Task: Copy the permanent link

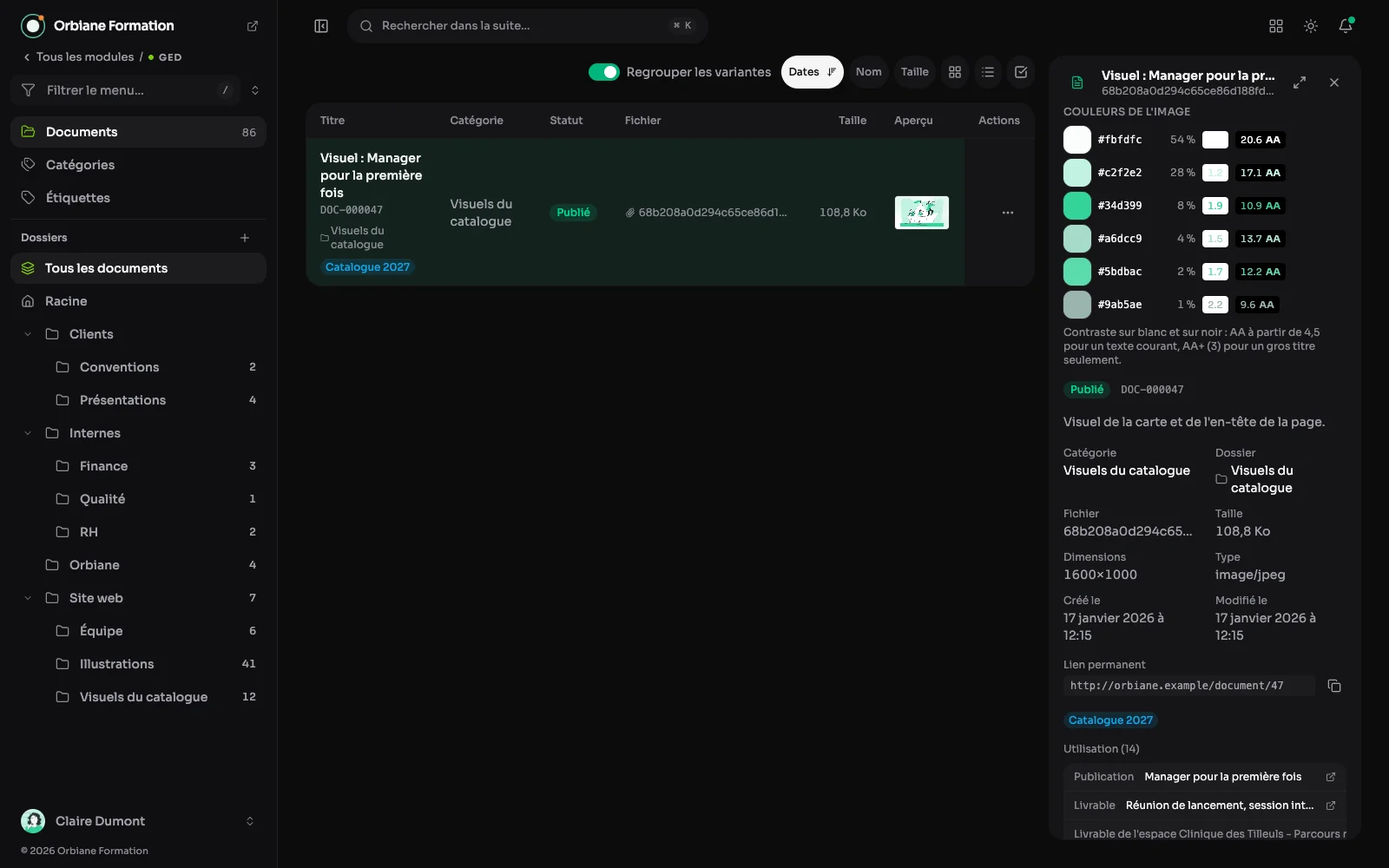Action: [1334, 686]
